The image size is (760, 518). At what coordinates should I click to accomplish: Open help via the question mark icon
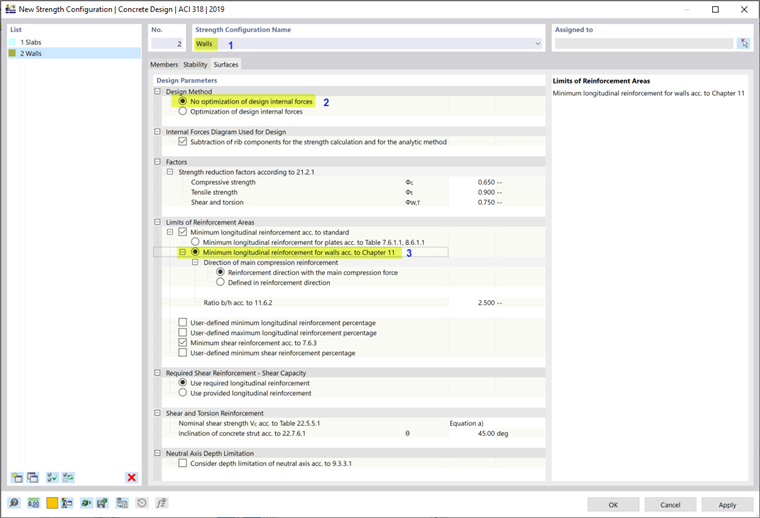[14, 503]
